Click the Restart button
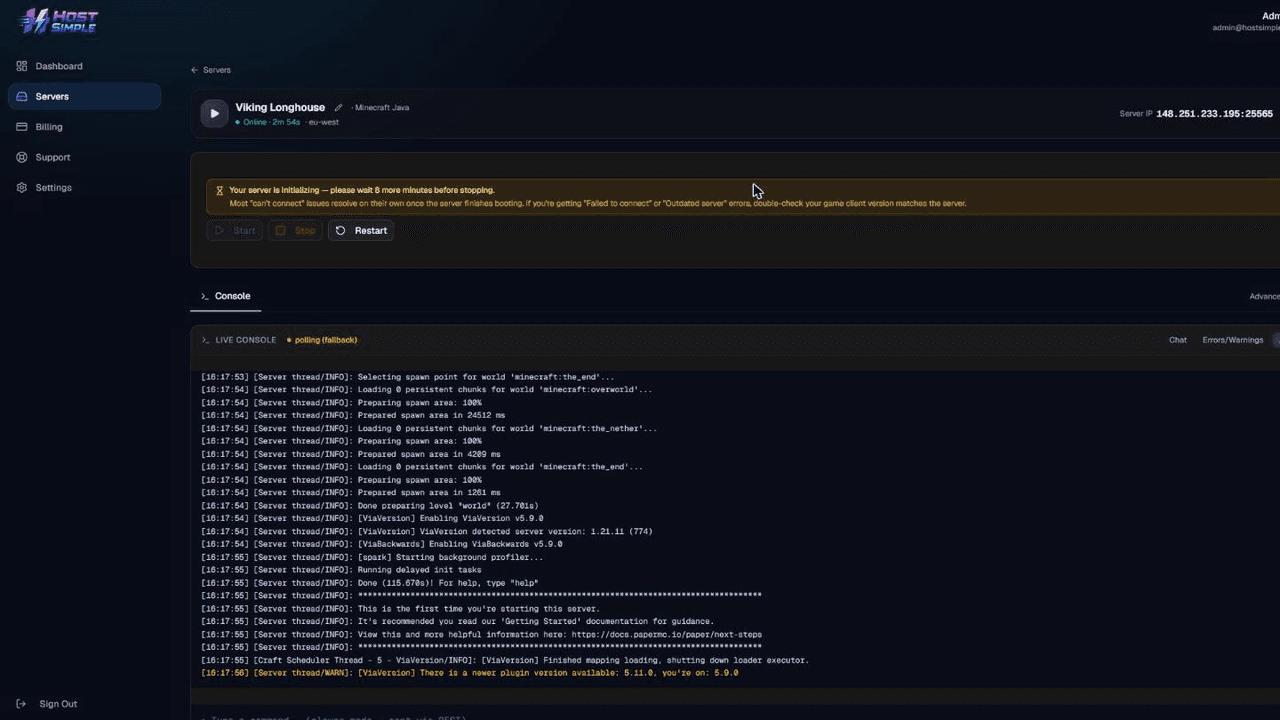The width and height of the screenshot is (1280, 720). [361, 230]
